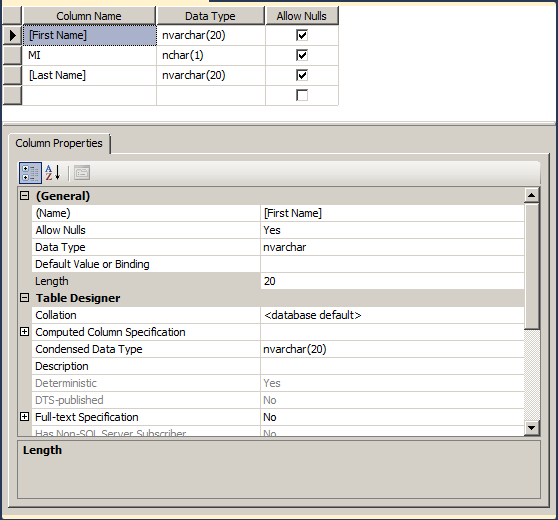Click Data Type property value nvarchar
558x520 pixels.
click(x=392, y=247)
